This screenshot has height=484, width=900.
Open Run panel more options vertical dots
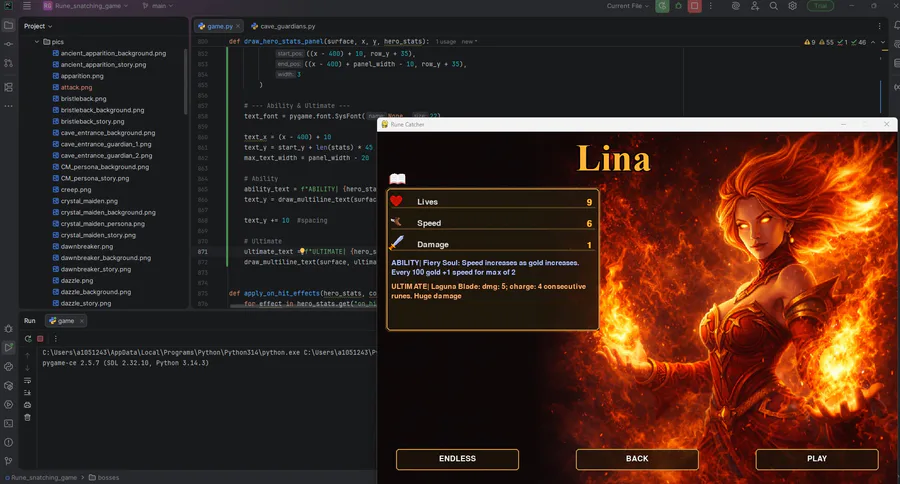[x=56, y=339]
